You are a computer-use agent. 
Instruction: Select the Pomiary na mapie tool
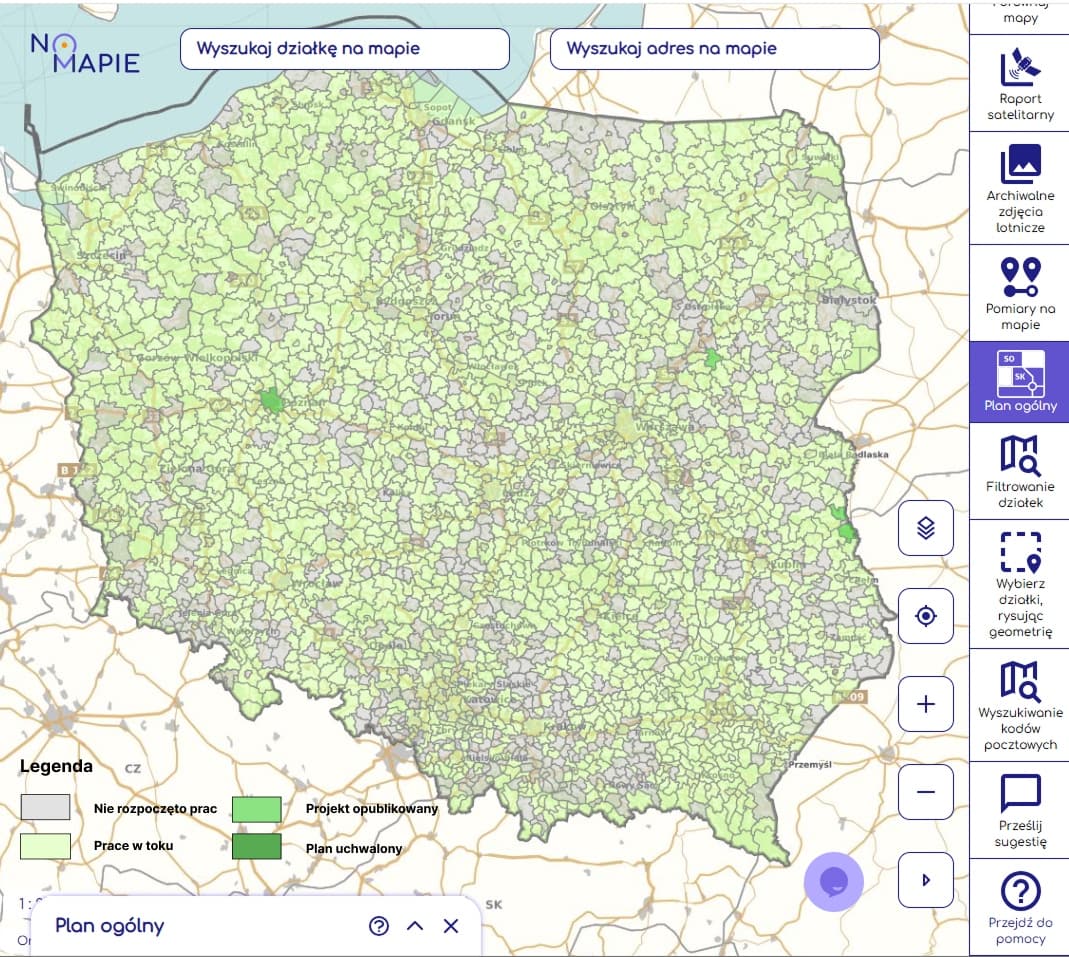[x=1019, y=292]
